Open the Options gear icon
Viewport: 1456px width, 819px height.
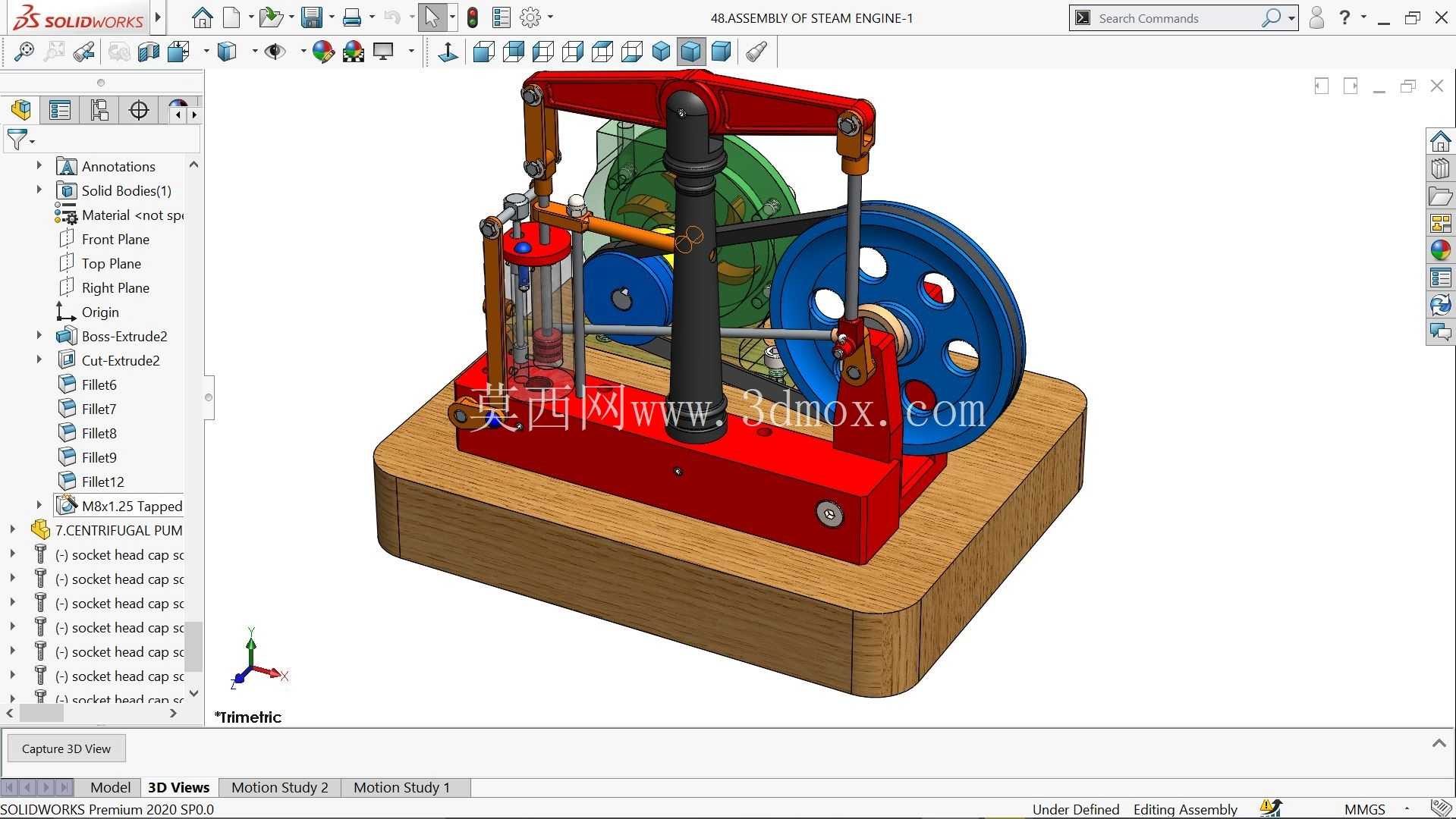(531, 17)
